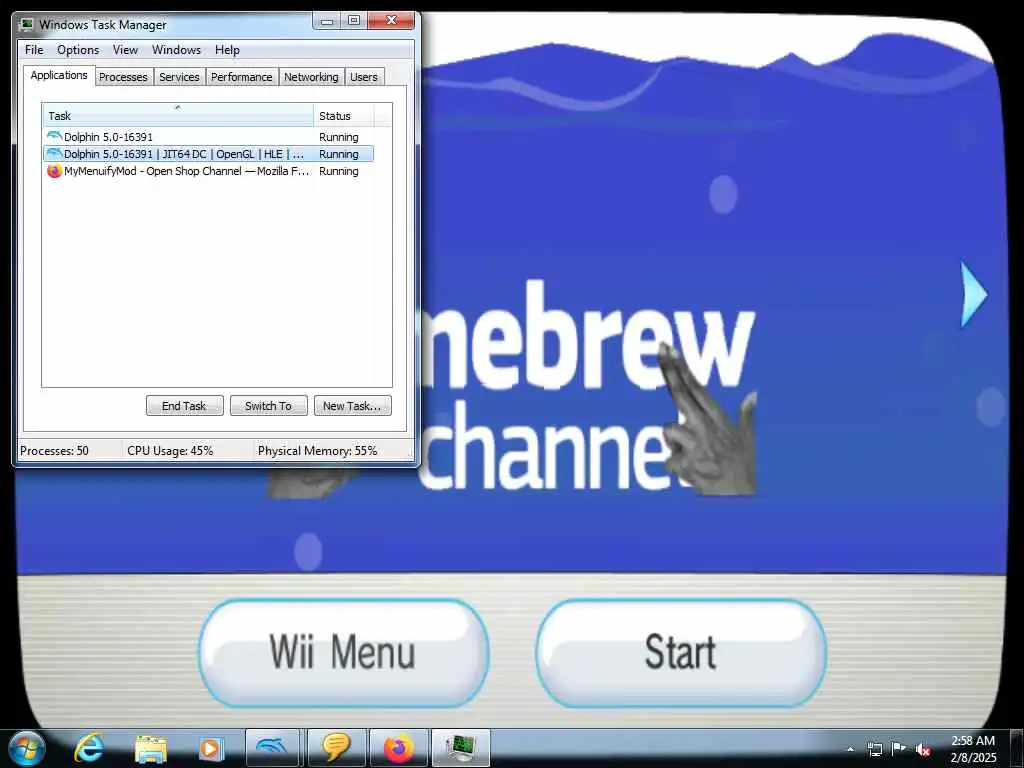Click the Task Manager taskbar icon
The width and height of the screenshot is (1024, 768).
461,748
